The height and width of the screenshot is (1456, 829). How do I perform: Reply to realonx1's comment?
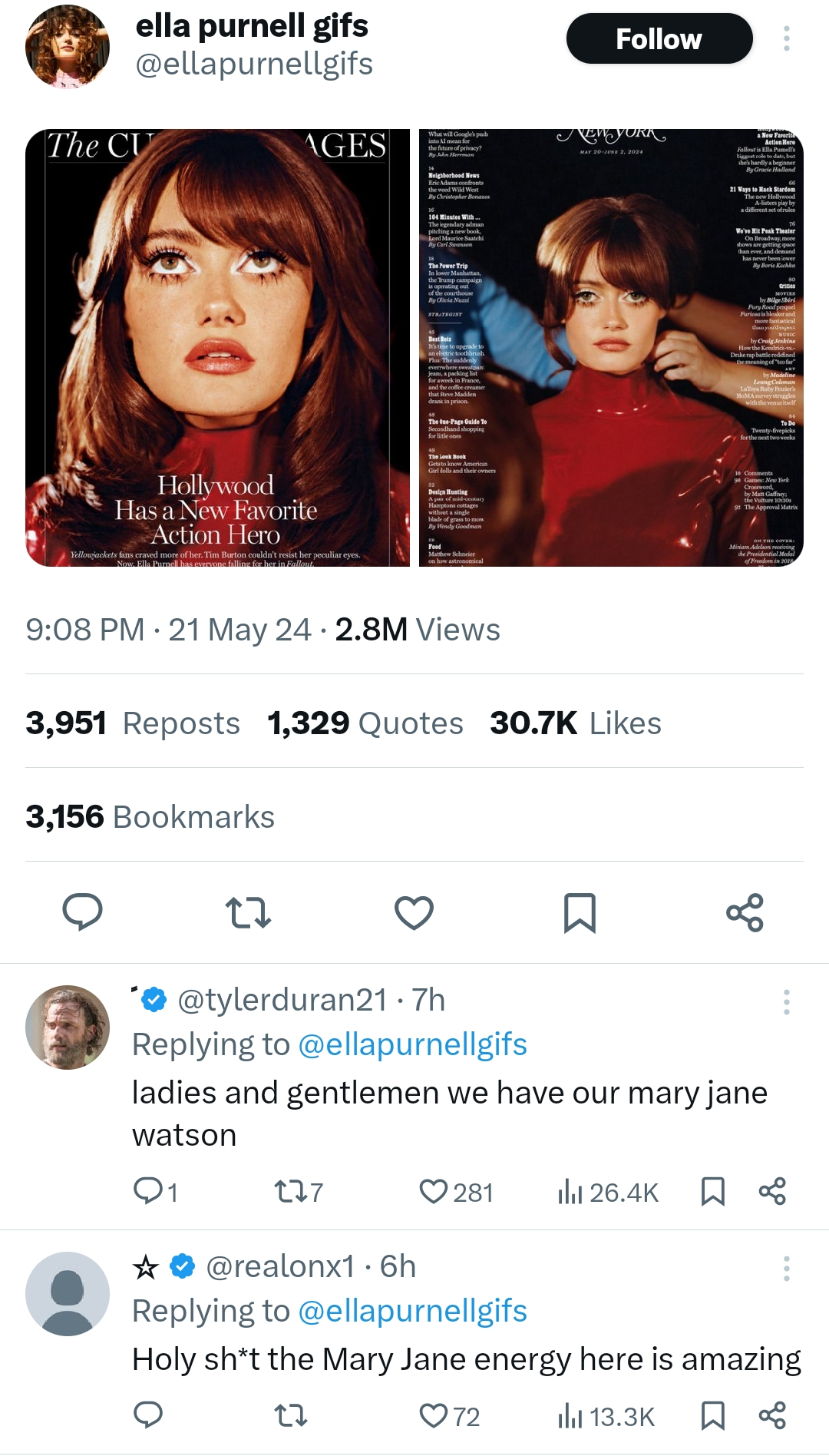[x=148, y=1415]
